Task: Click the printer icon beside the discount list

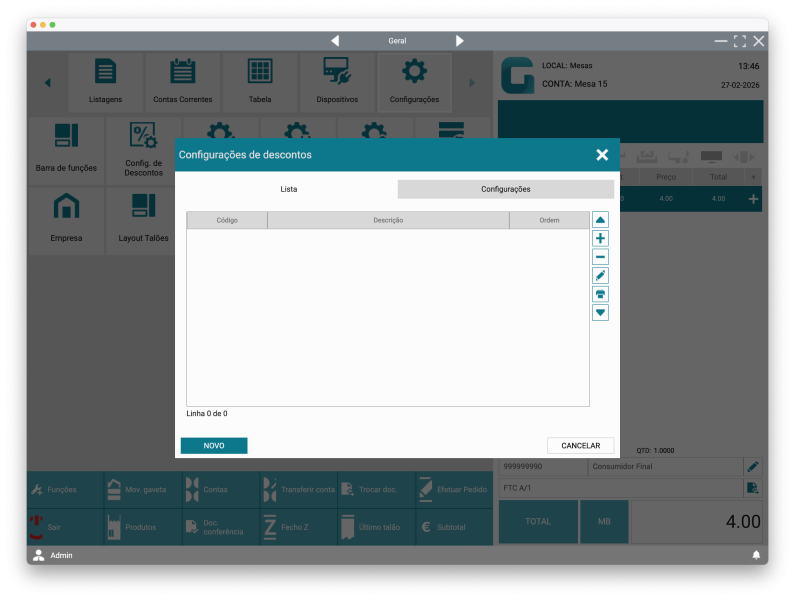Action: click(600, 294)
